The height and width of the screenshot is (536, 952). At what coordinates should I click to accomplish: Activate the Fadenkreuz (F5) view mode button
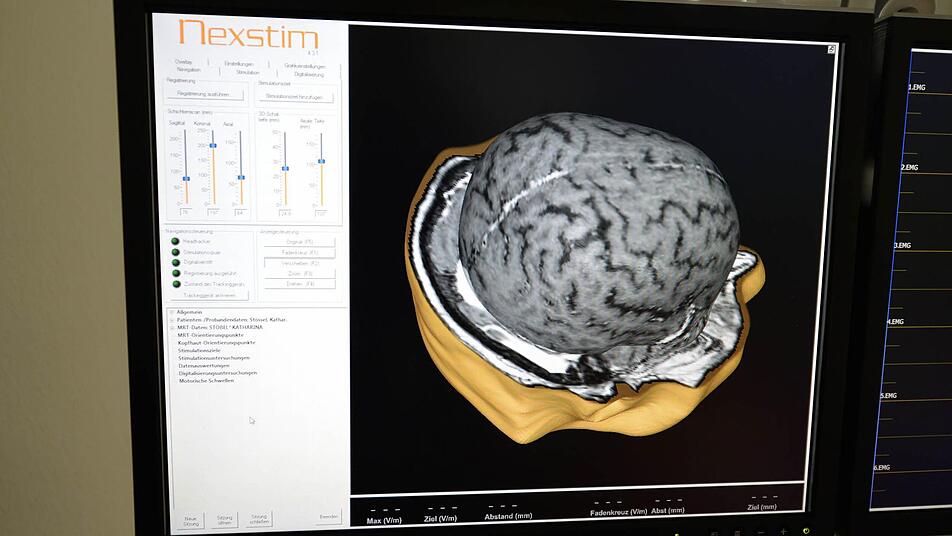pos(300,252)
